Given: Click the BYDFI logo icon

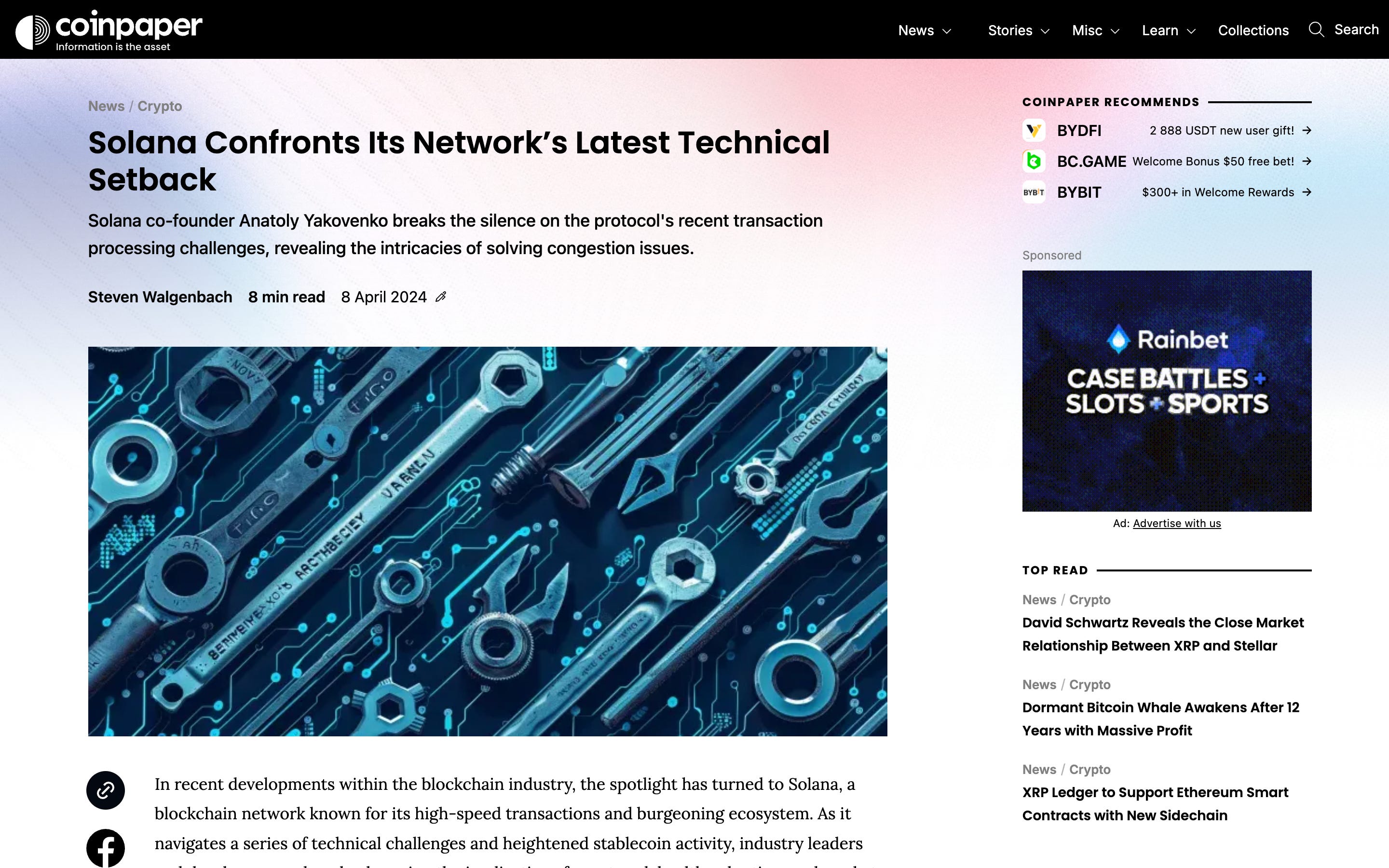Looking at the screenshot, I should (1033, 130).
